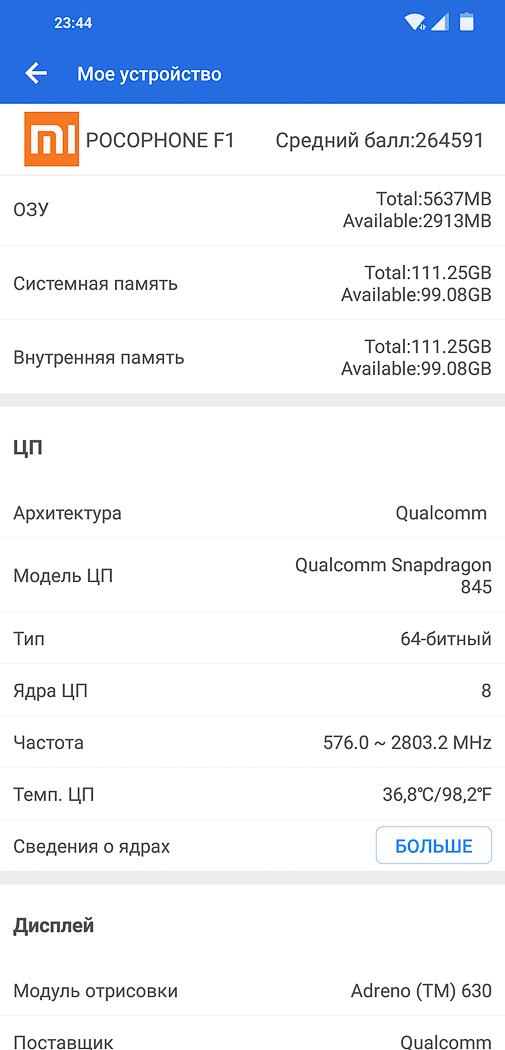Tap the Xiaomi Mi logo
The width and height of the screenshot is (505, 1050).
point(52,139)
